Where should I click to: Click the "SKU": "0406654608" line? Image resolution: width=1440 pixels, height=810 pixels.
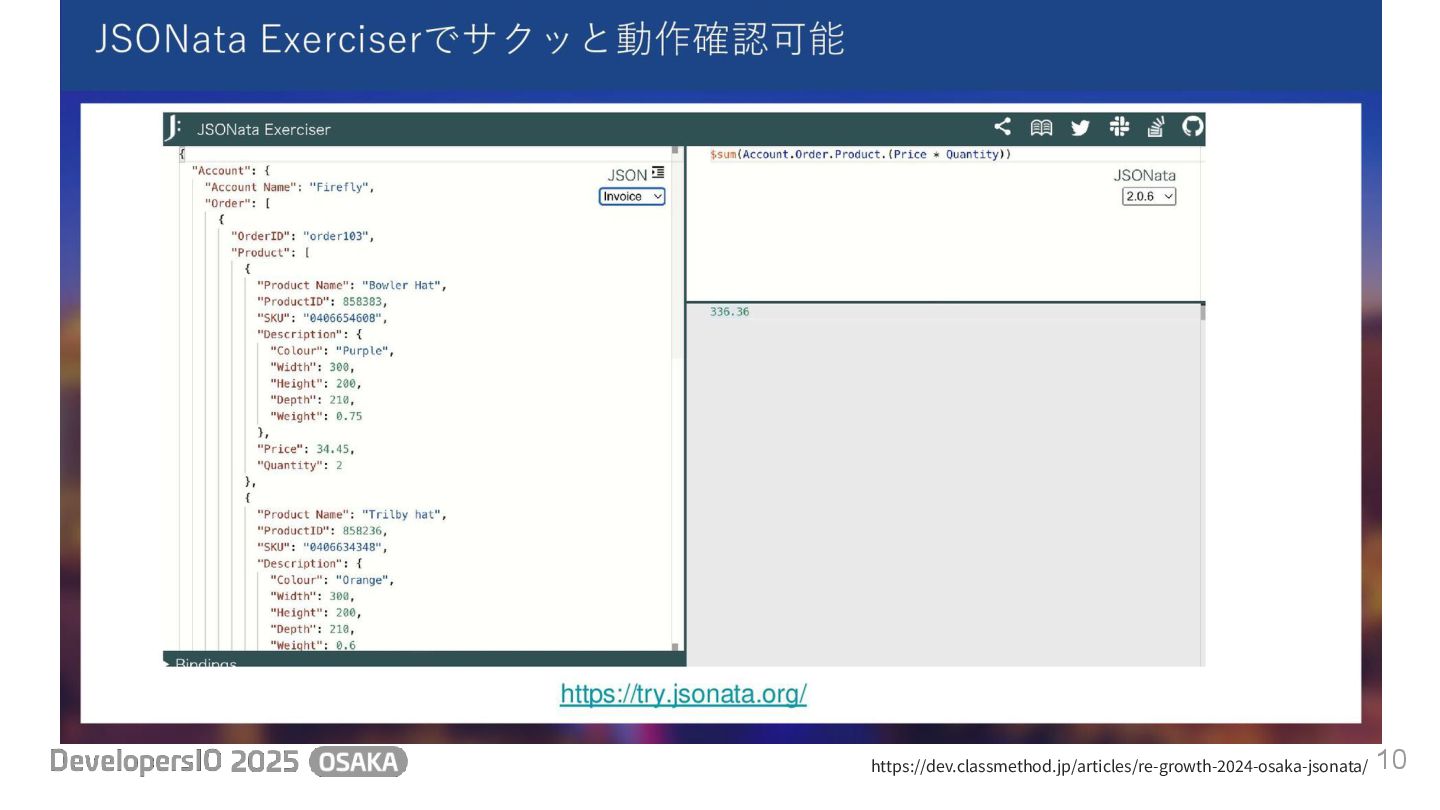click(322, 318)
